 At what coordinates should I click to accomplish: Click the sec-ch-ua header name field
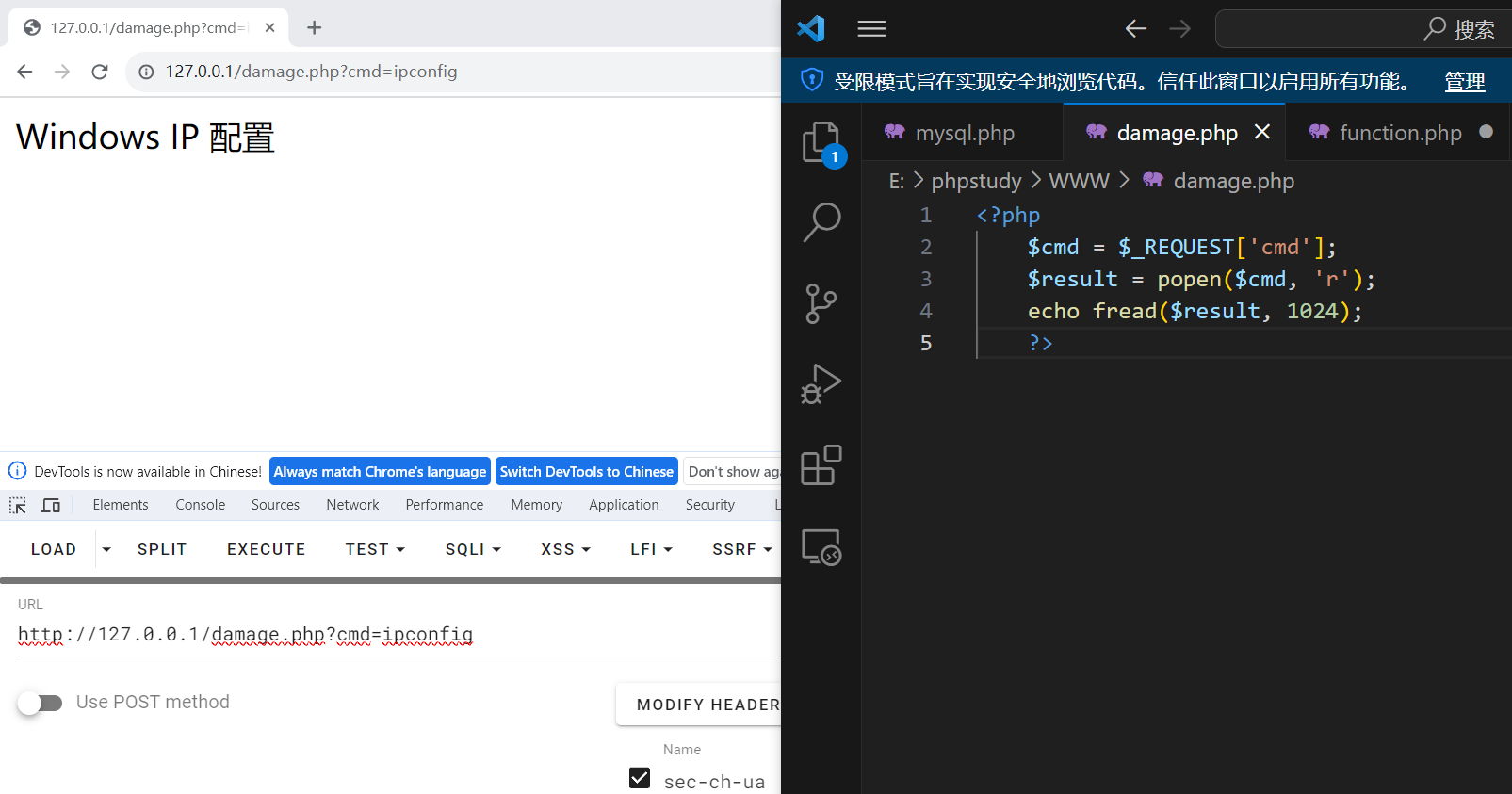[x=714, y=782]
